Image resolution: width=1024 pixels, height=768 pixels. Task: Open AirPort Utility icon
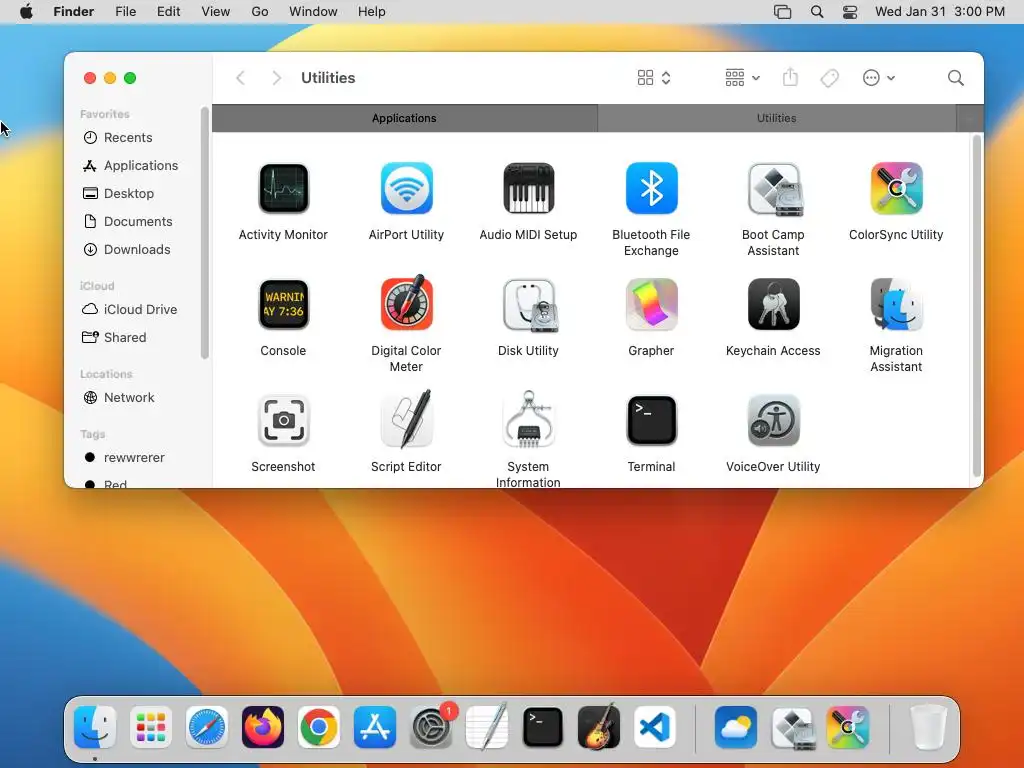[406, 189]
